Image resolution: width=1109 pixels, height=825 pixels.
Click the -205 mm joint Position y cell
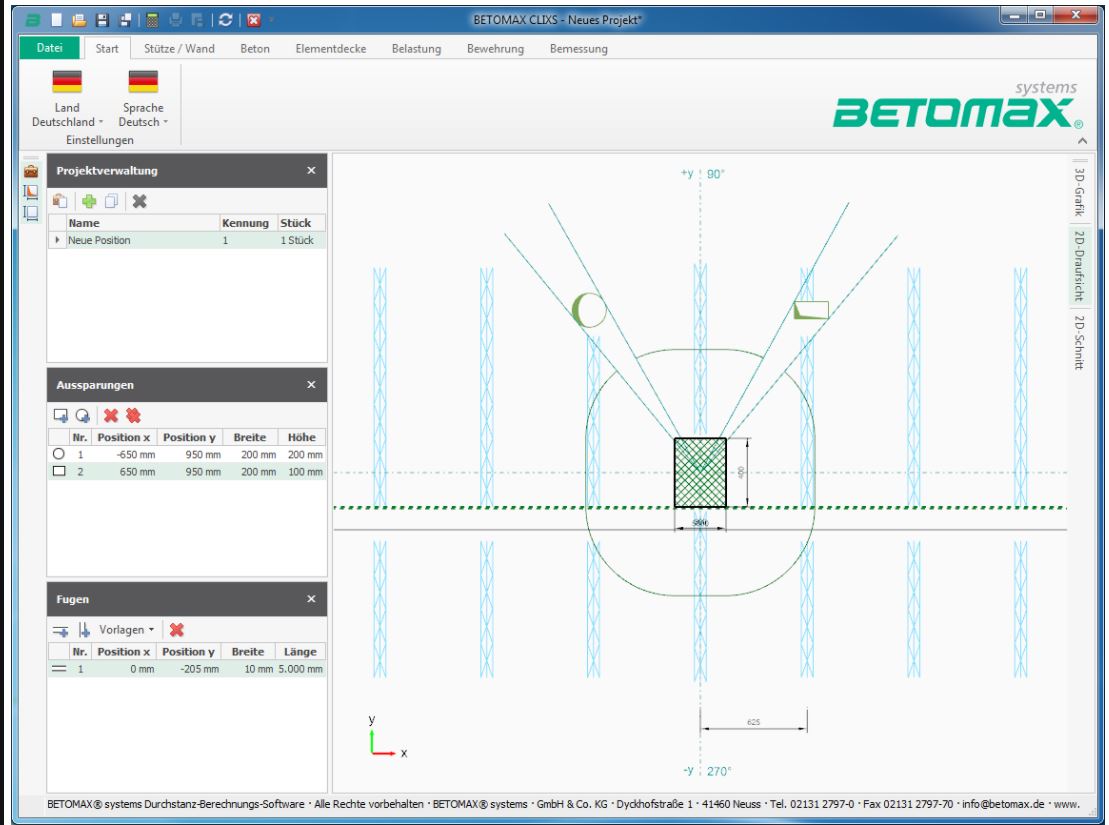pyautogui.click(x=189, y=669)
